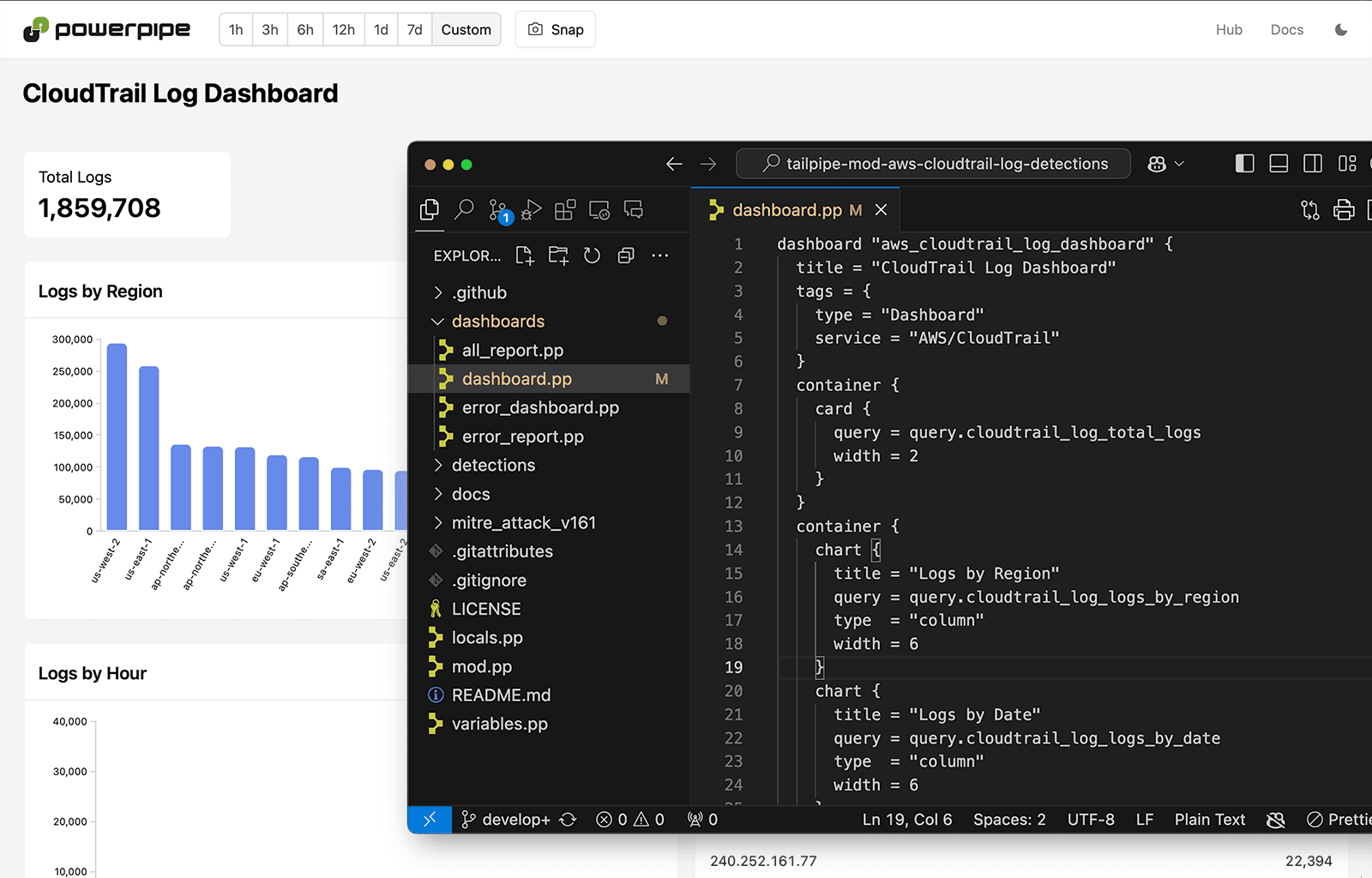Open the Hub menu item
This screenshot has height=878, width=1372.
tap(1229, 29)
